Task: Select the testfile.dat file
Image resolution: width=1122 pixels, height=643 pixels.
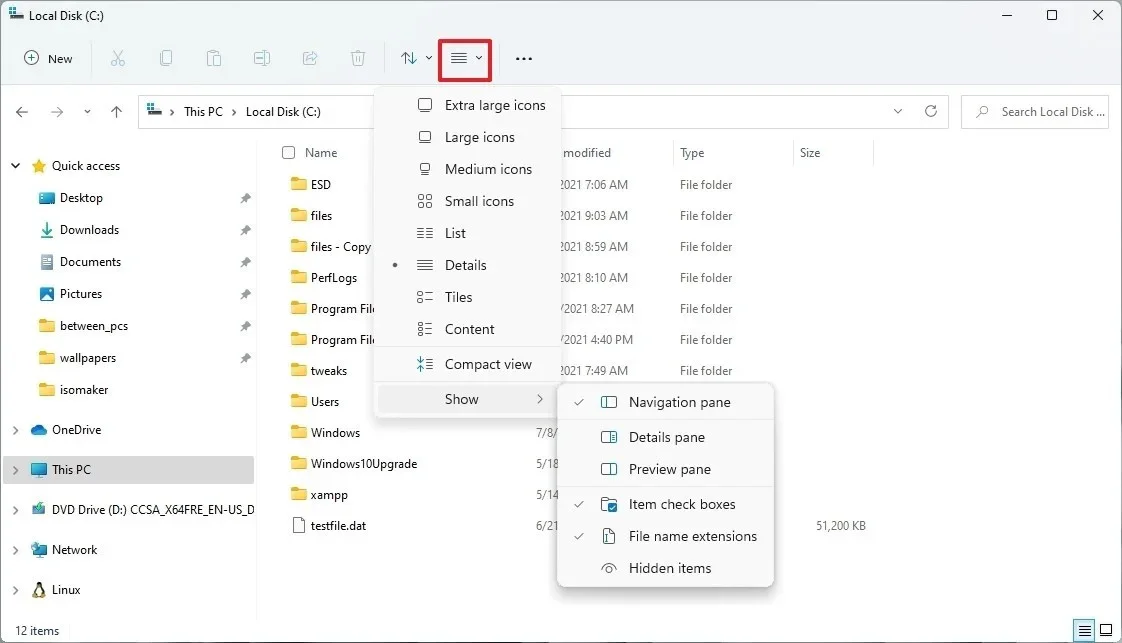Action: (329, 526)
